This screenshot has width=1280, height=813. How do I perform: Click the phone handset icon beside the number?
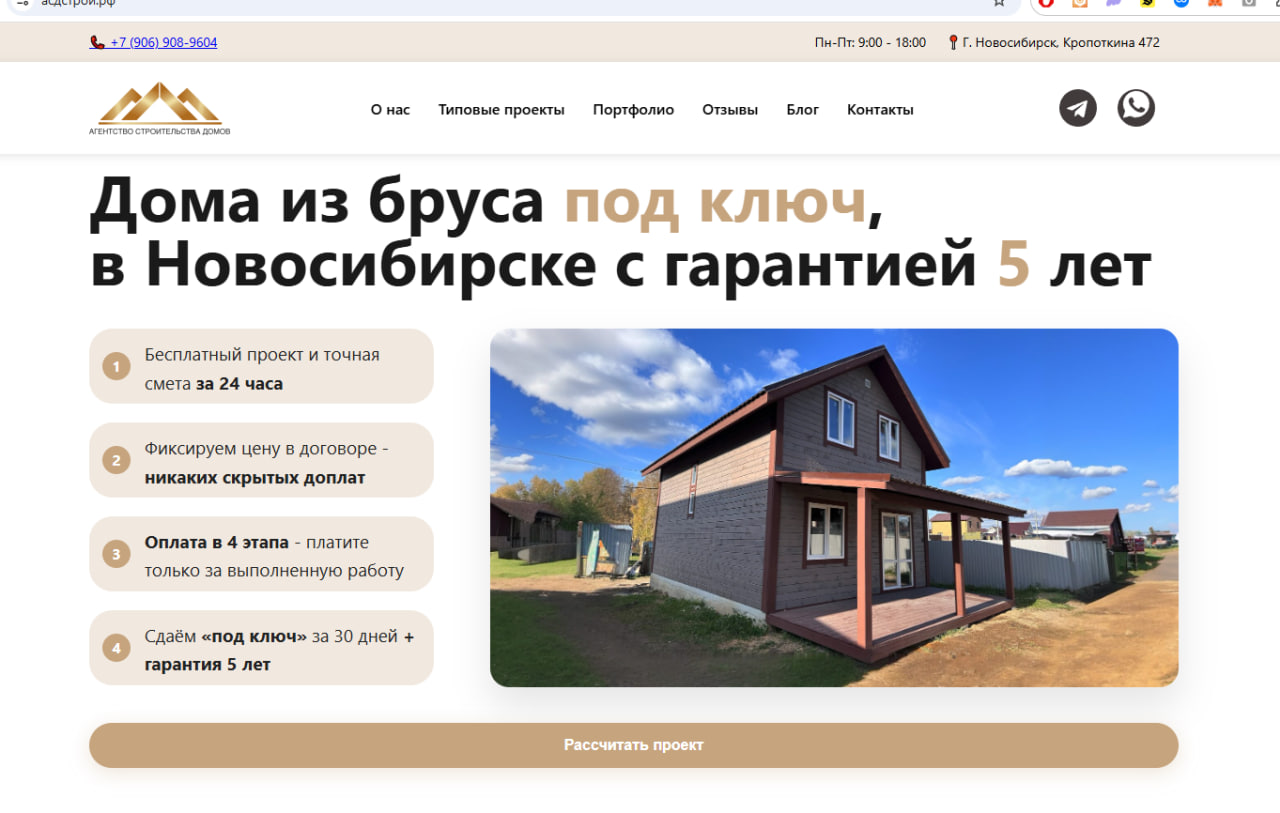[x=97, y=42]
